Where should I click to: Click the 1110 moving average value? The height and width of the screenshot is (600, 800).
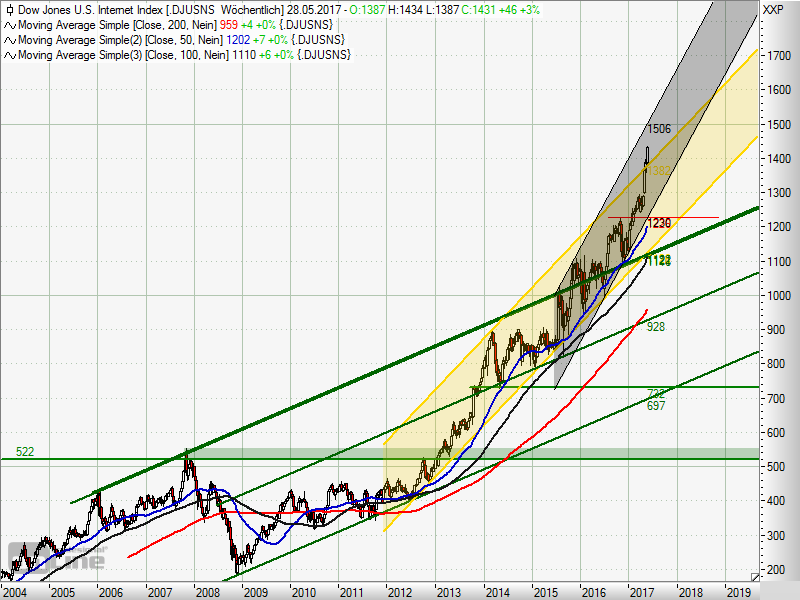[244, 55]
